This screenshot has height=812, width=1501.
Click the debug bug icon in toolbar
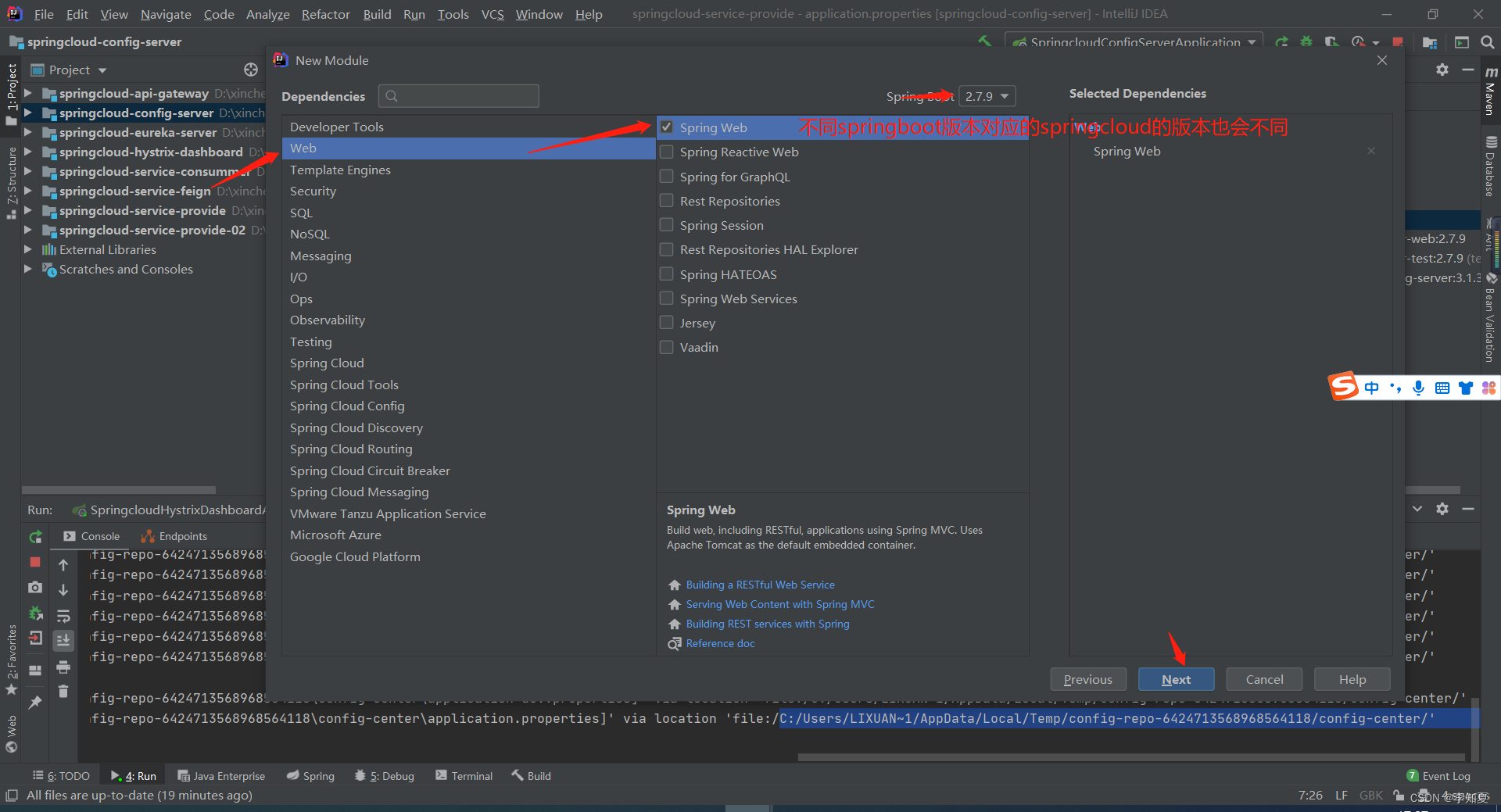[x=1306, y=41]
